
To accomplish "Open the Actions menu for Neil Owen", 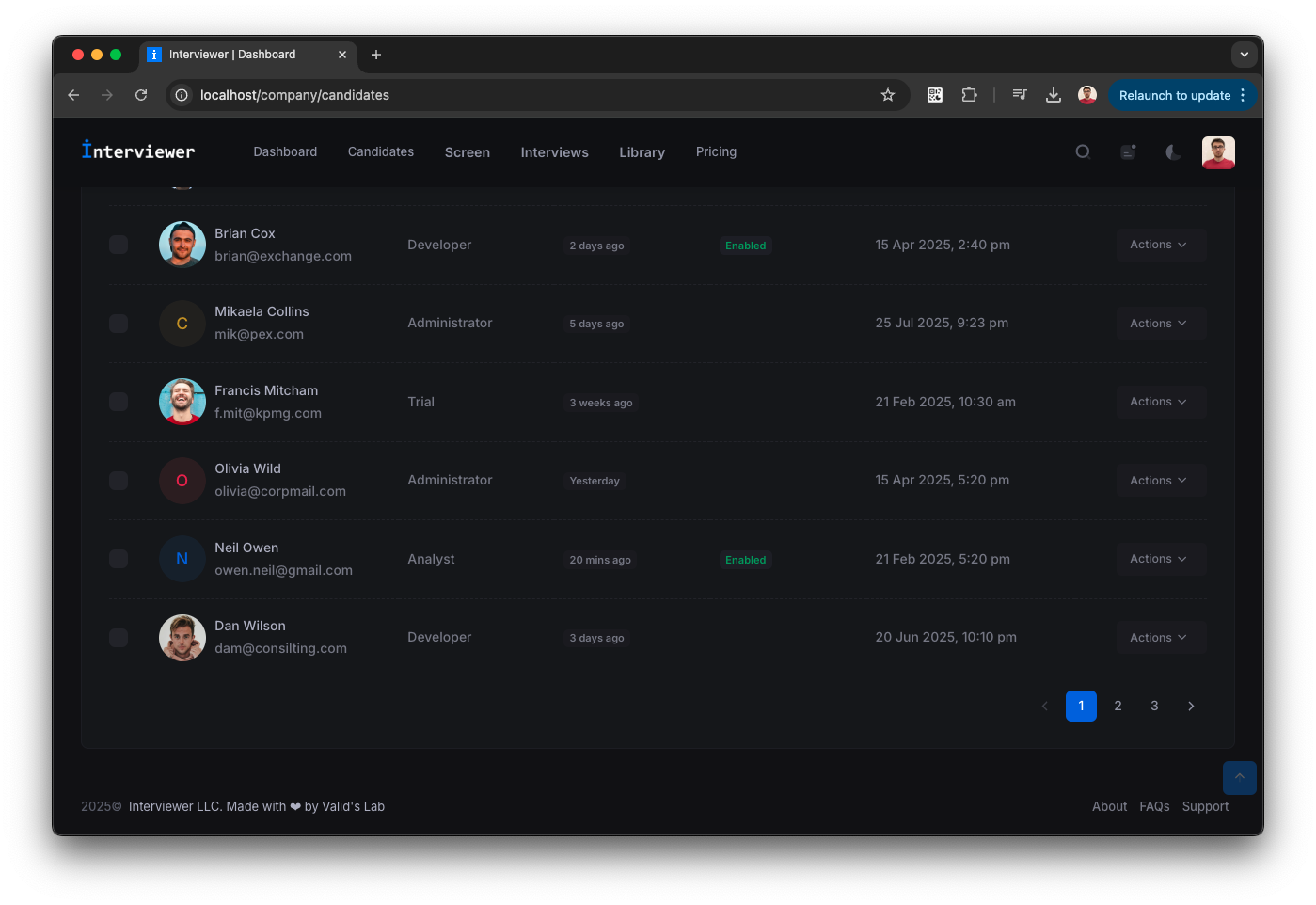I will [x=1158, y=559].
